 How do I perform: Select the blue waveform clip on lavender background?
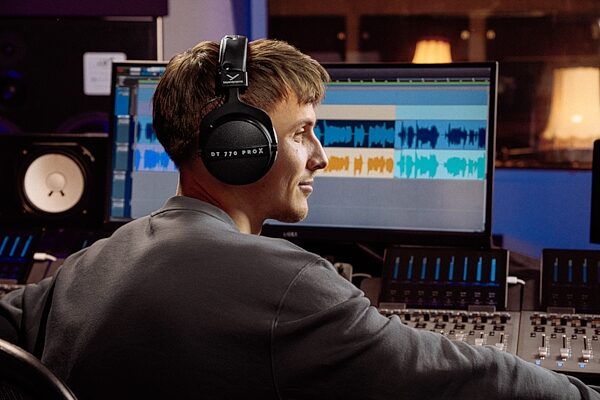tap(155, 158)
